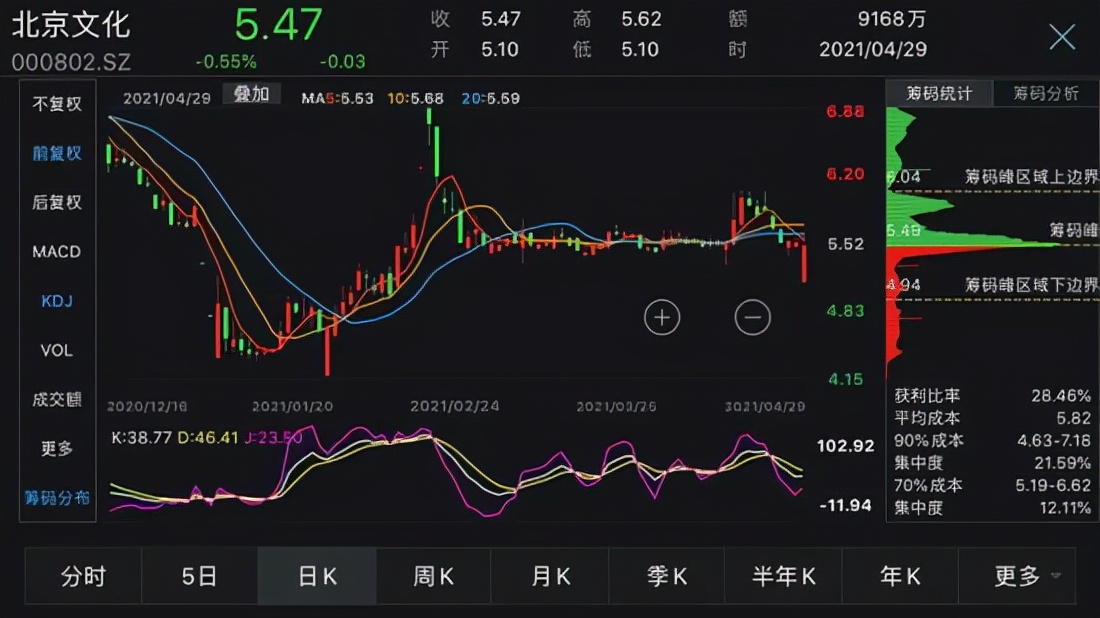Zoom in the K-line chart with plus icon
Screen dimensions: 1100x618
(x=662, y=318)
